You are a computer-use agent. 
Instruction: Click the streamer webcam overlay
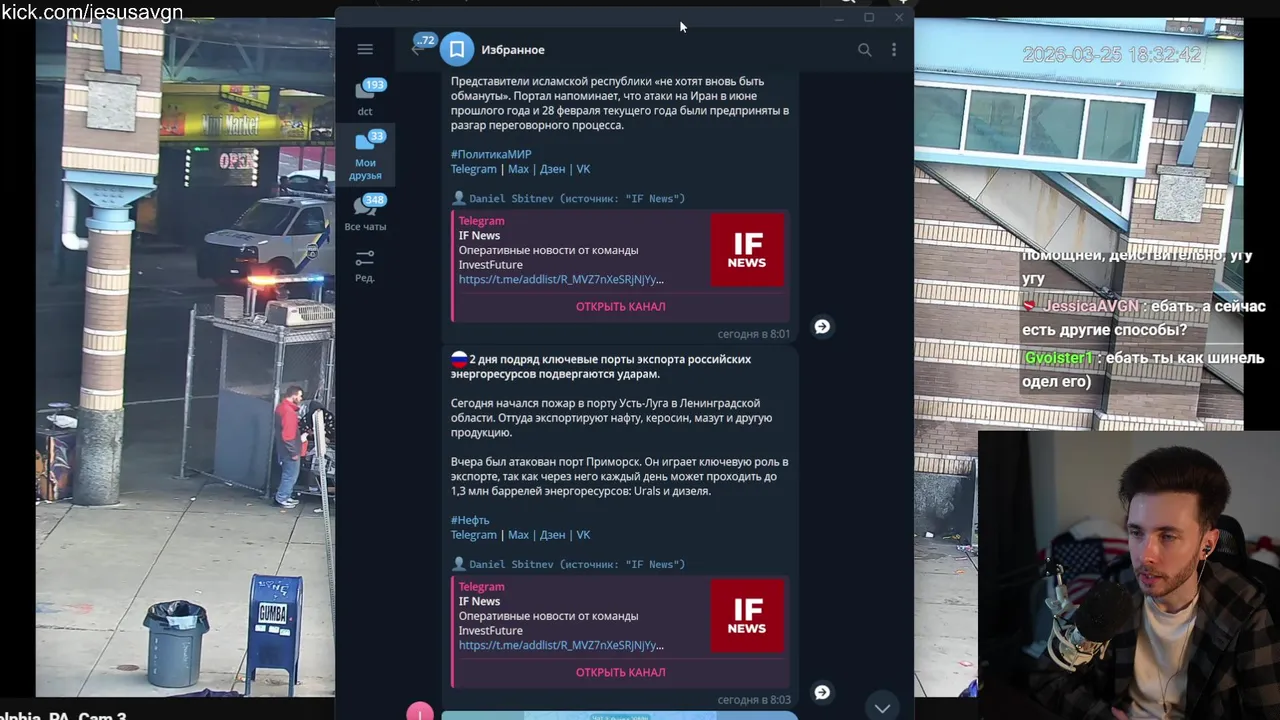tap(1129, 574)
